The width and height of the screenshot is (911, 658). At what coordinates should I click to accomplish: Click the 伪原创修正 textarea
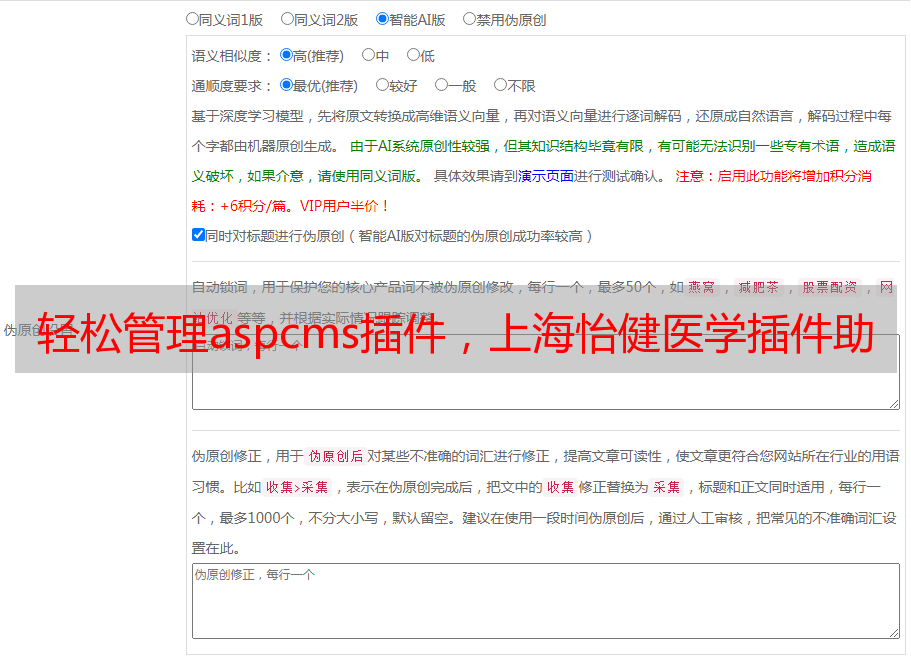click(546, 601)
